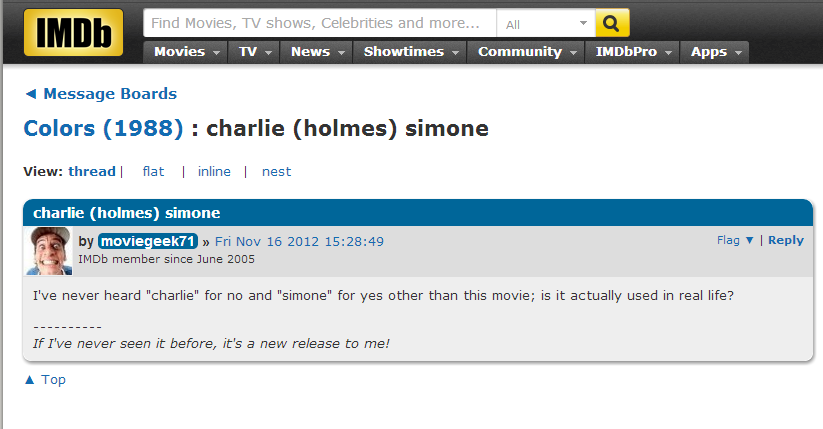This screenshot has width=823, height=429.
Task: Open the Showtimes menu
Action: pos(410,52)
